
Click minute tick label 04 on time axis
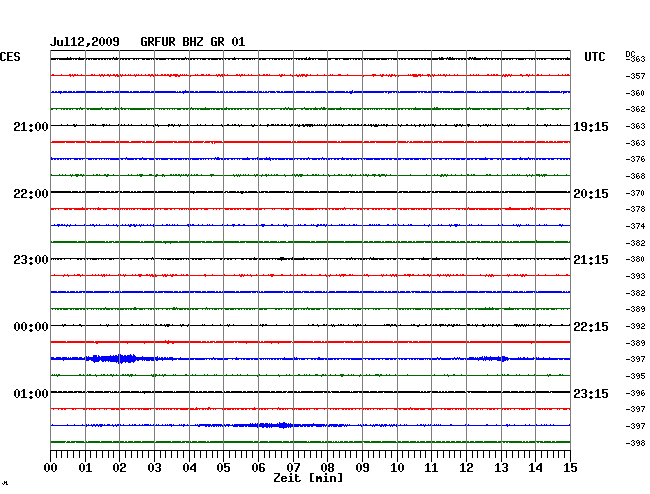click(x=189, y=468)
